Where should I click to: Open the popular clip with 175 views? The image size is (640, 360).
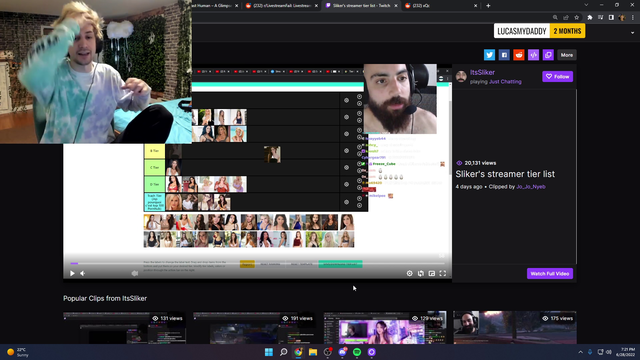coord(515,328)
